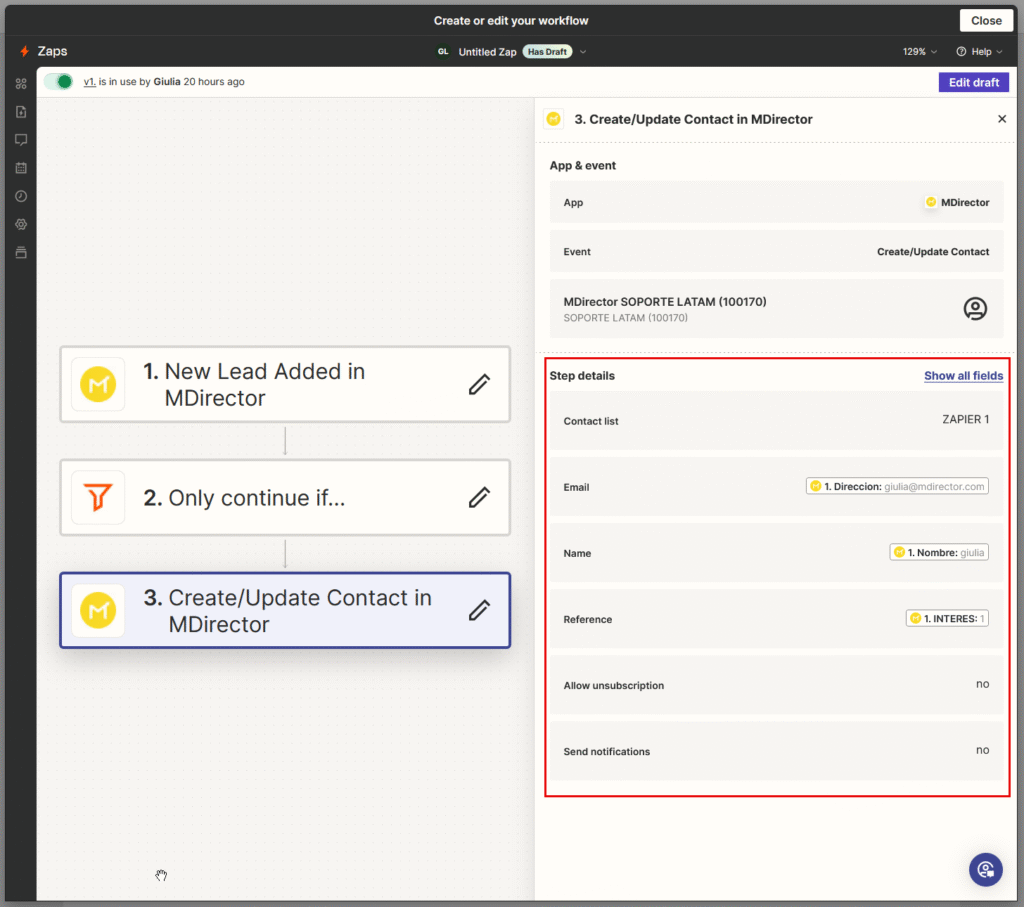Close the step details panel with X

coord(1002,119)
